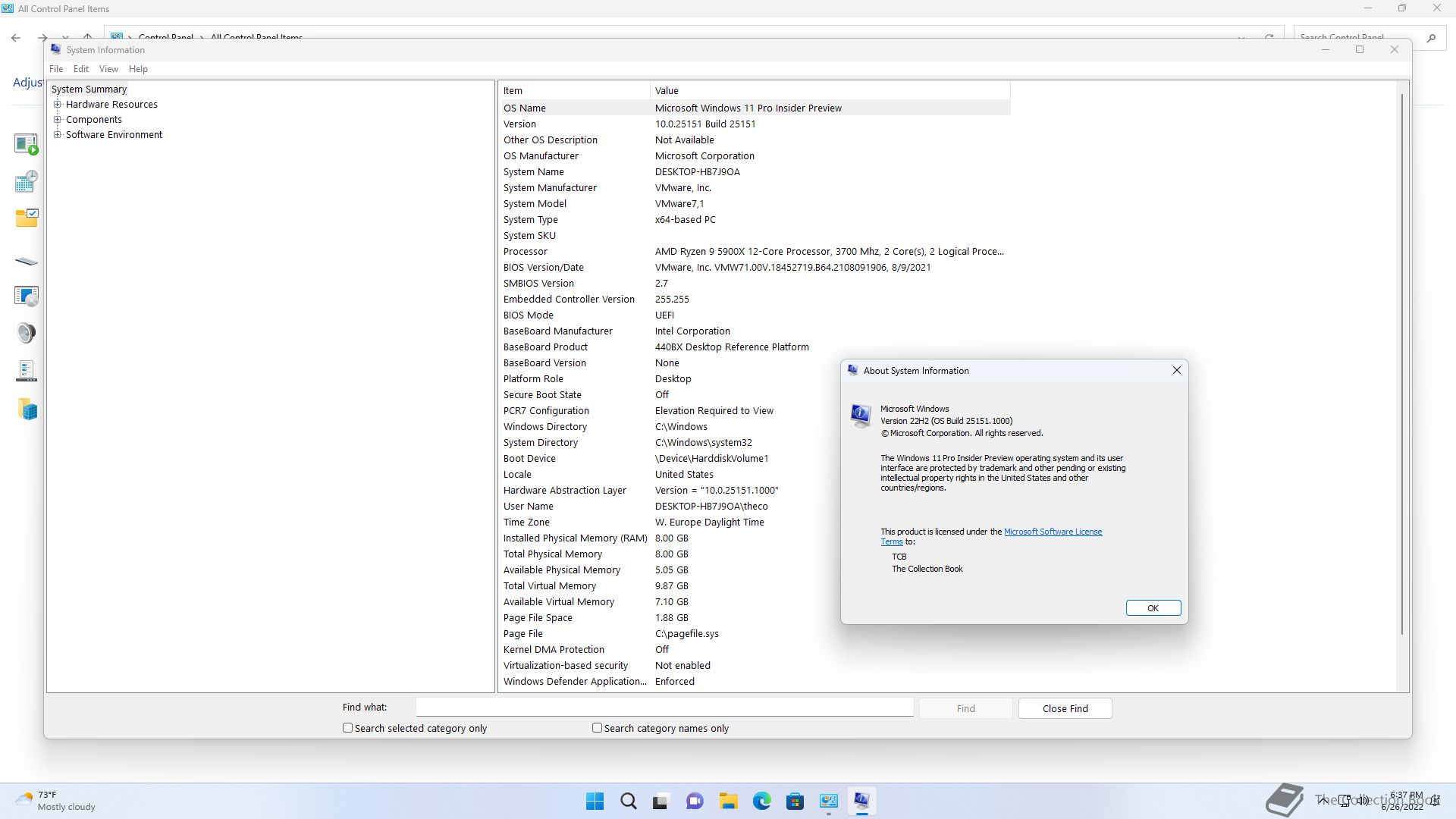Click the details pane vertical scrollbar
Screen dimensions: 1456x819
pyautogui.click(x=1402, y=364)
